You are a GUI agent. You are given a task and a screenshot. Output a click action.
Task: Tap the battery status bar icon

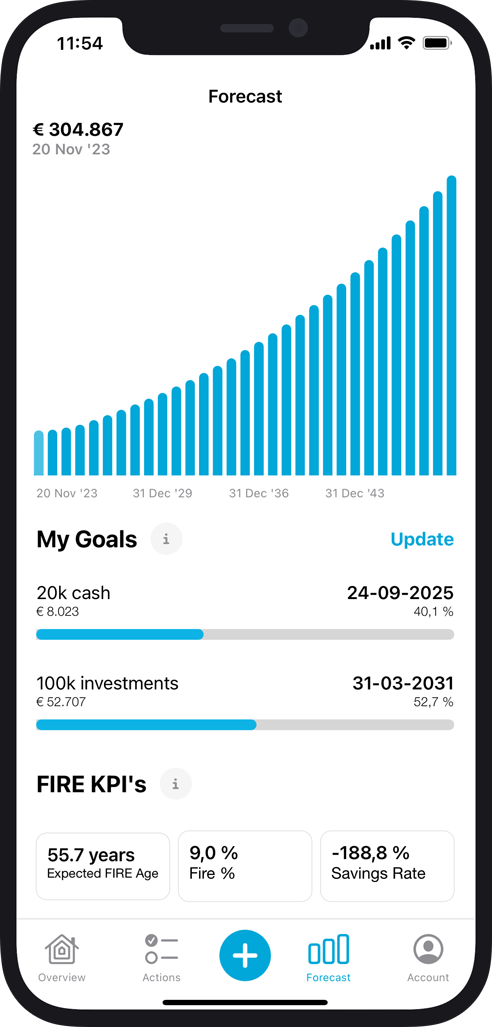(x=437, y=43)
